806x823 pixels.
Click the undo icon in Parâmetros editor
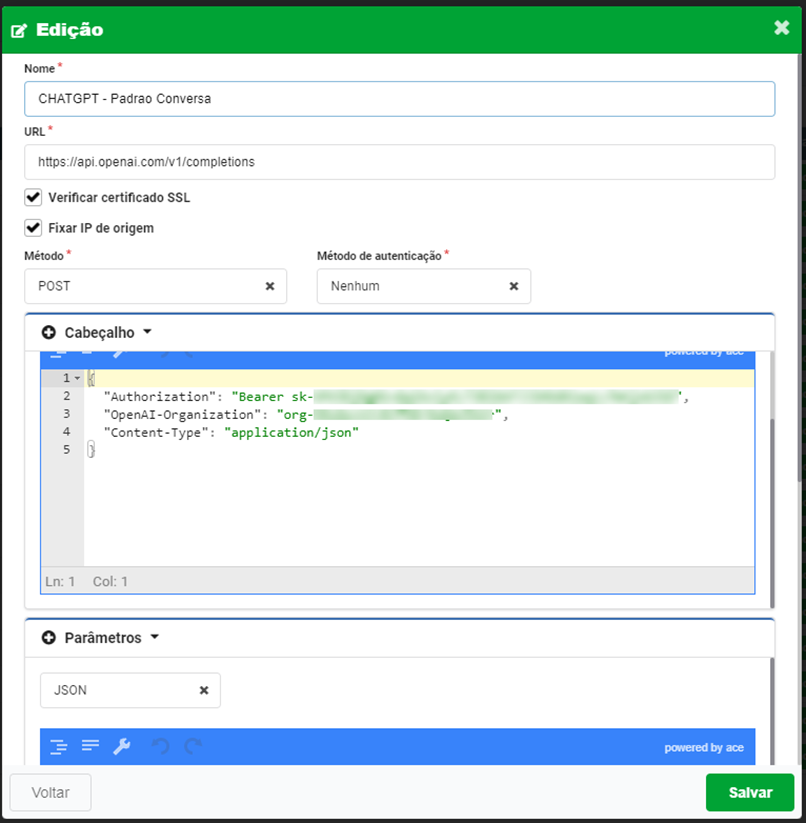pyautogui.click(x=161, y=746)
